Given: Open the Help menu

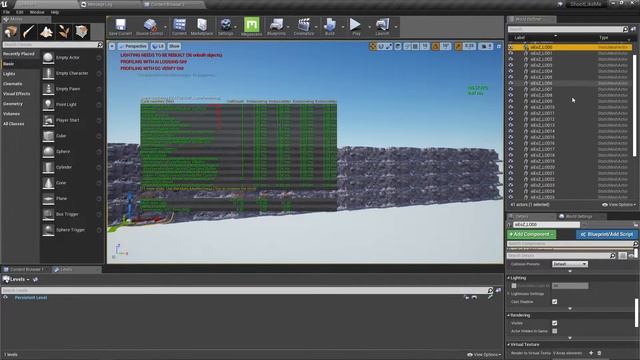Looking at the screenshot, I should (x=55, y=12).
